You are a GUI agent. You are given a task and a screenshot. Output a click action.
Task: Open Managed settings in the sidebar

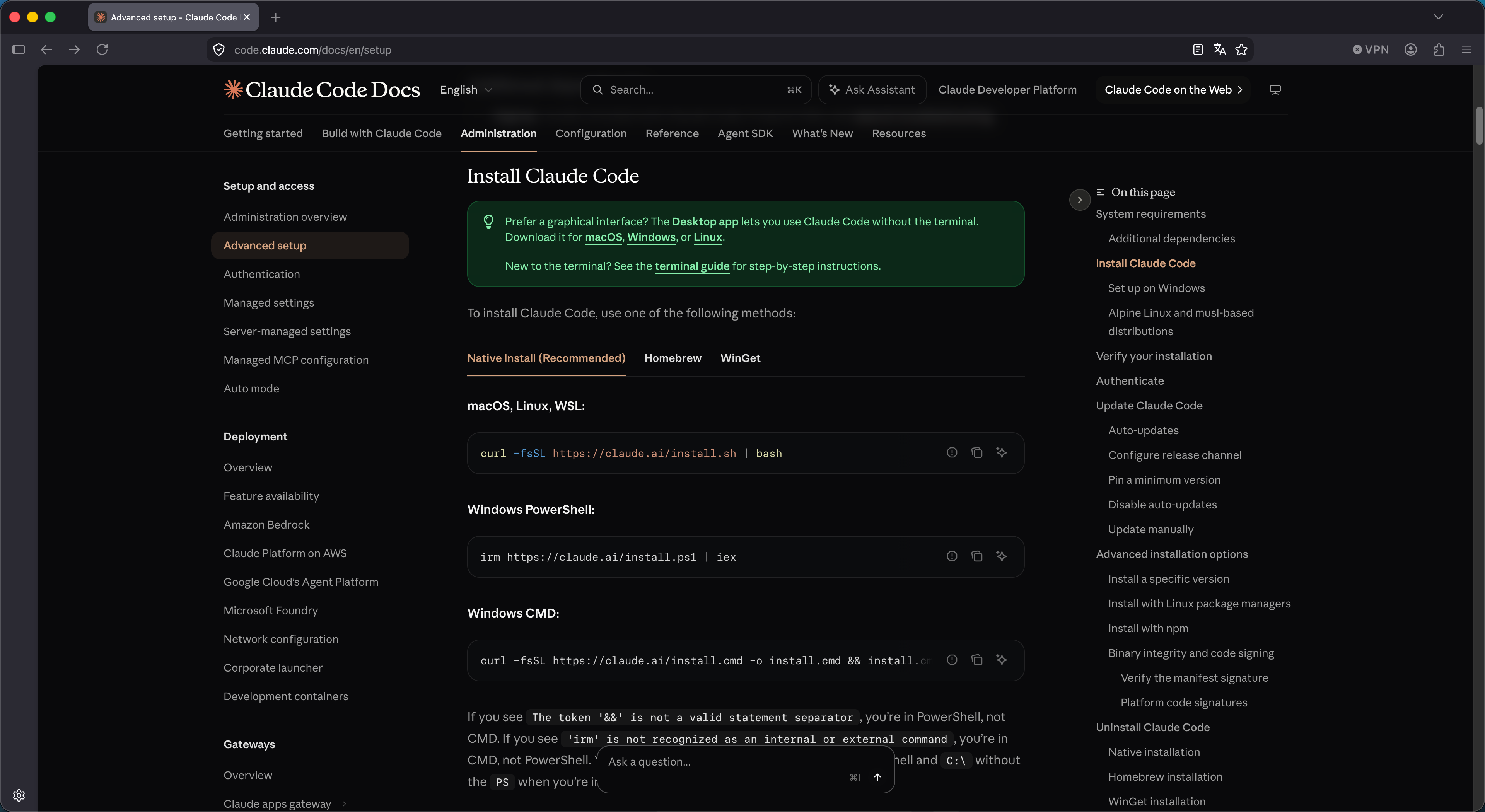[269, 302]
